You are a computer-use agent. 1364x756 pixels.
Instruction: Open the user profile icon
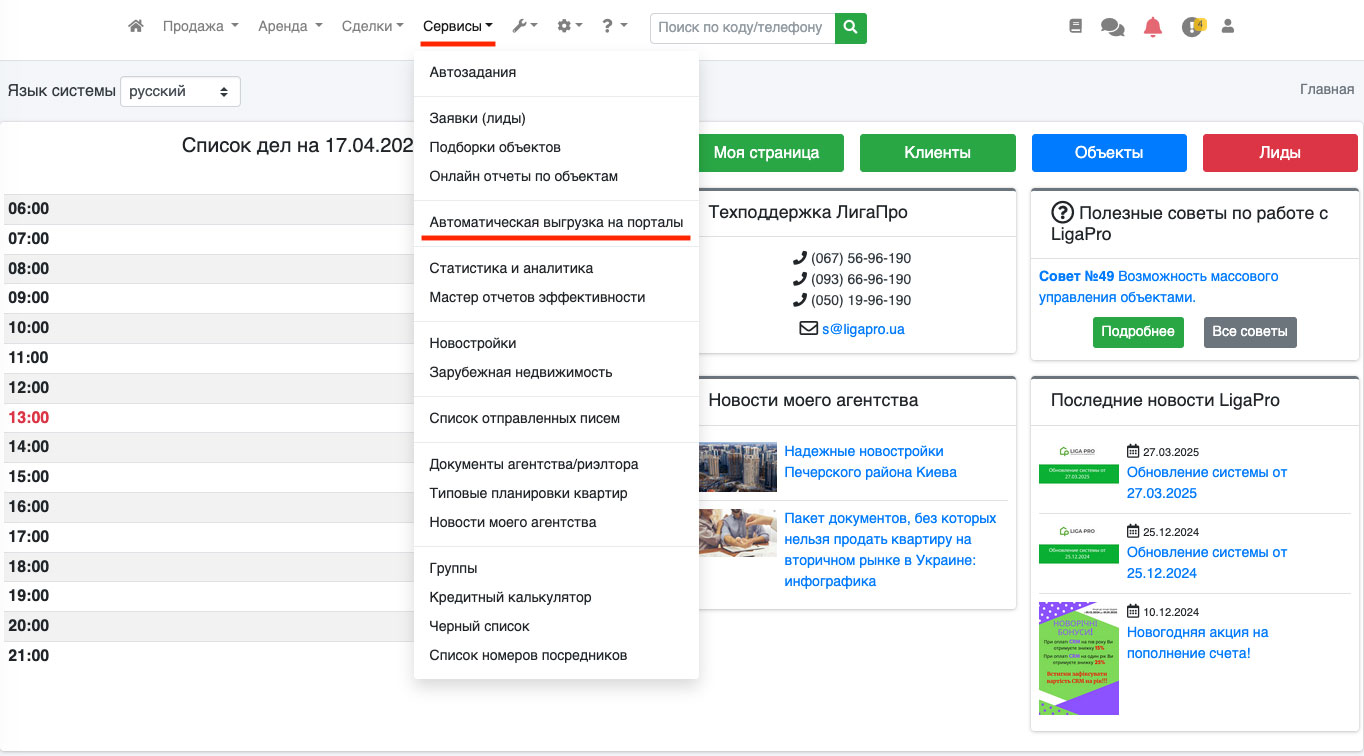1228,28
